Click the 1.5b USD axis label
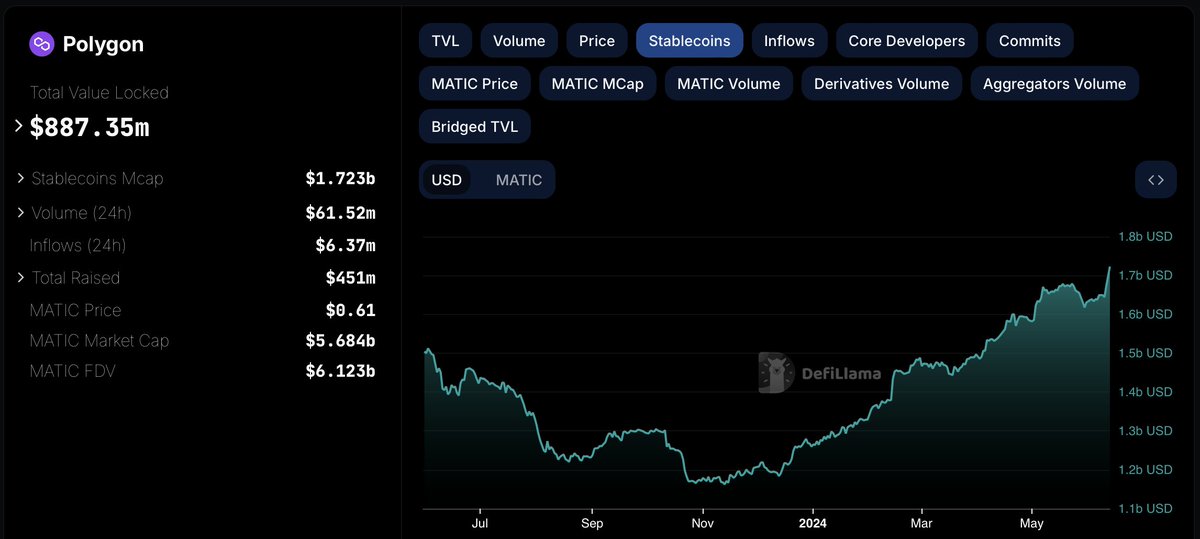The width and height of the screenshot is (1200, 539). coord(1145,353)
